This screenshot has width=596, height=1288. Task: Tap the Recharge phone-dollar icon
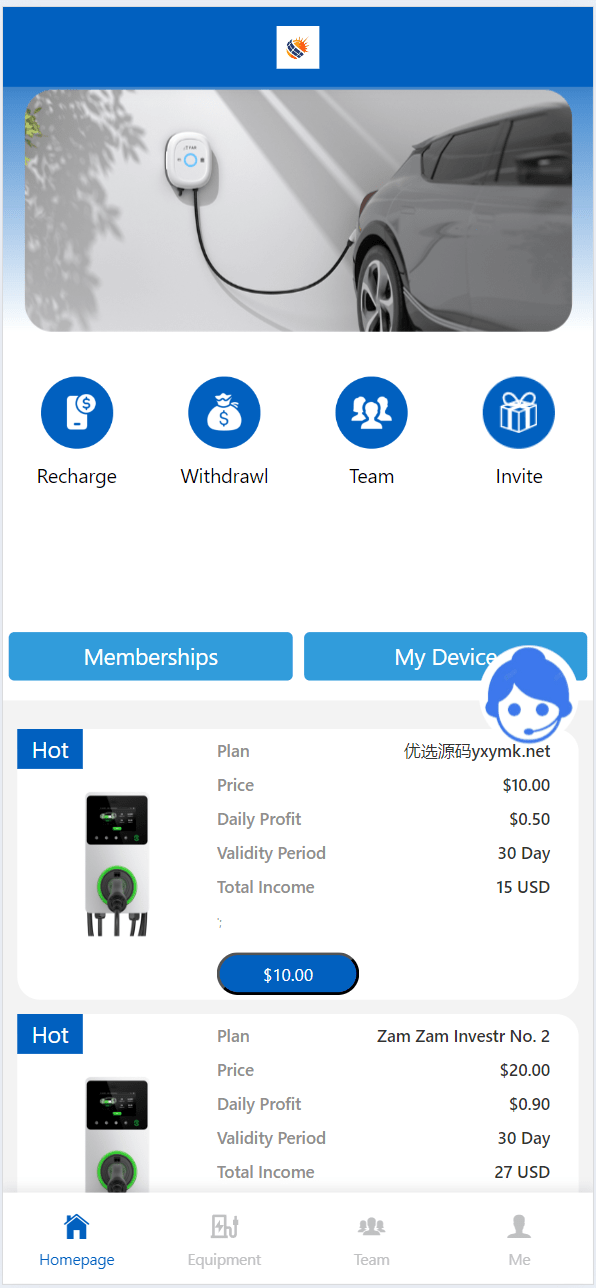77,412
